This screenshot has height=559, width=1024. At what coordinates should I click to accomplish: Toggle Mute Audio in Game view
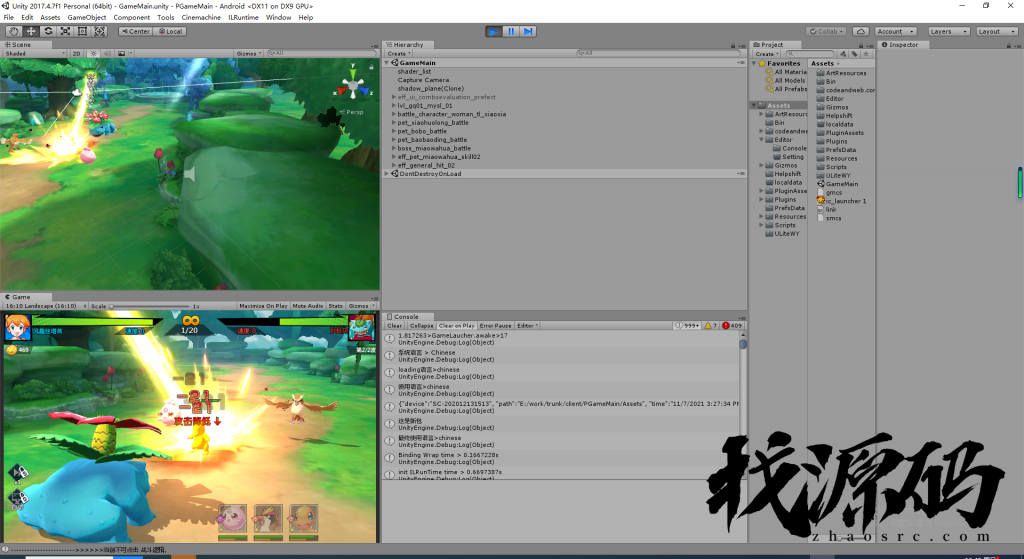(308, 306)
